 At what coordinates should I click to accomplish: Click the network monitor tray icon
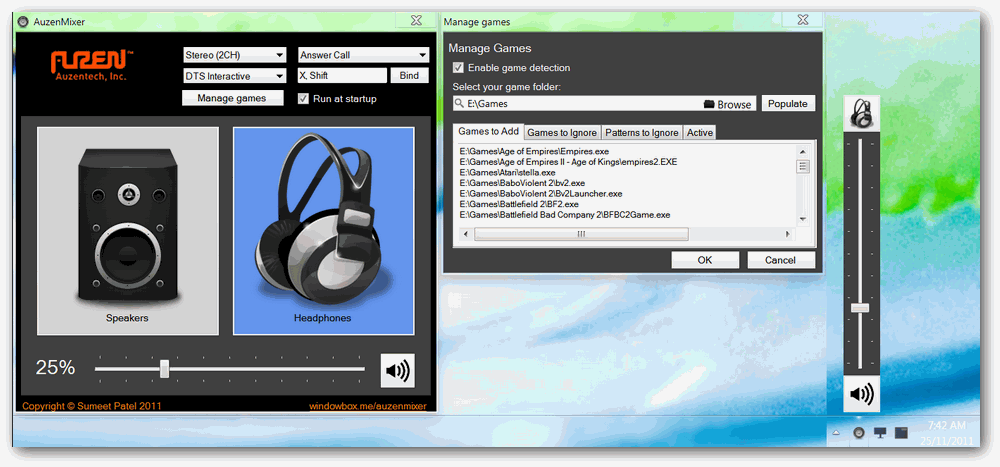(x=880, y=433)
